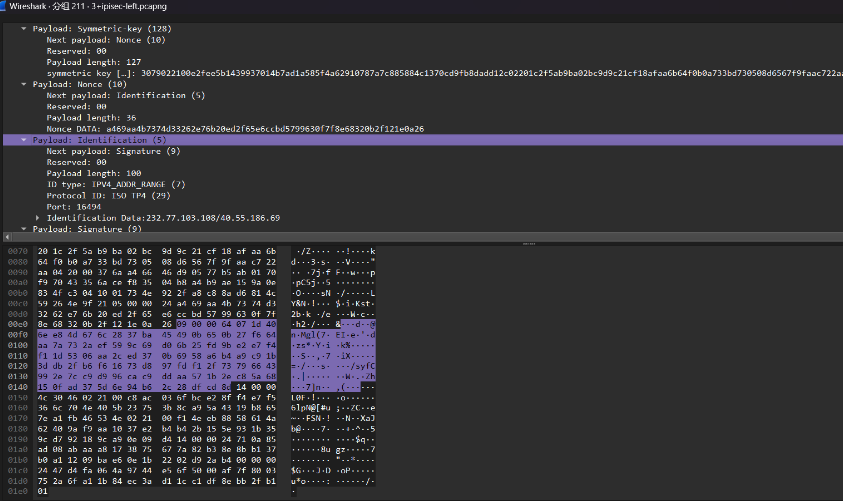Expand the Identification Data tree row
The height and width of the screenshot is (501, 843).
click(37, 218)
